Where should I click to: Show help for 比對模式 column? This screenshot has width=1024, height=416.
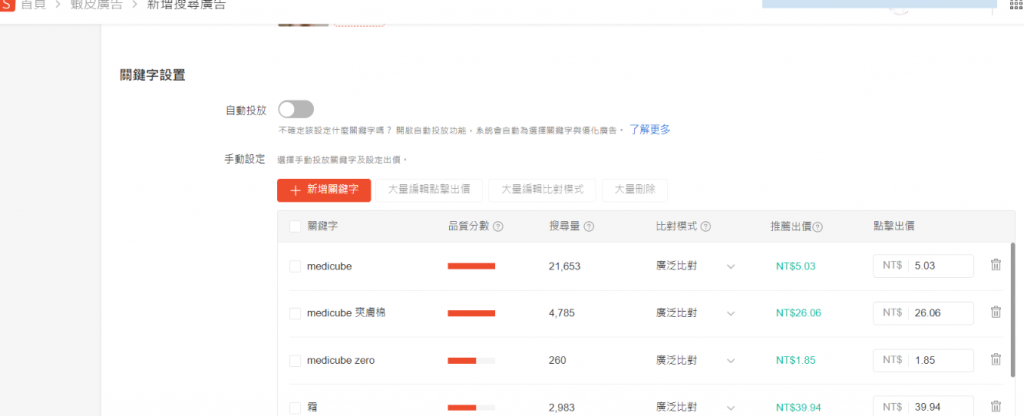[x=705, y=227]
